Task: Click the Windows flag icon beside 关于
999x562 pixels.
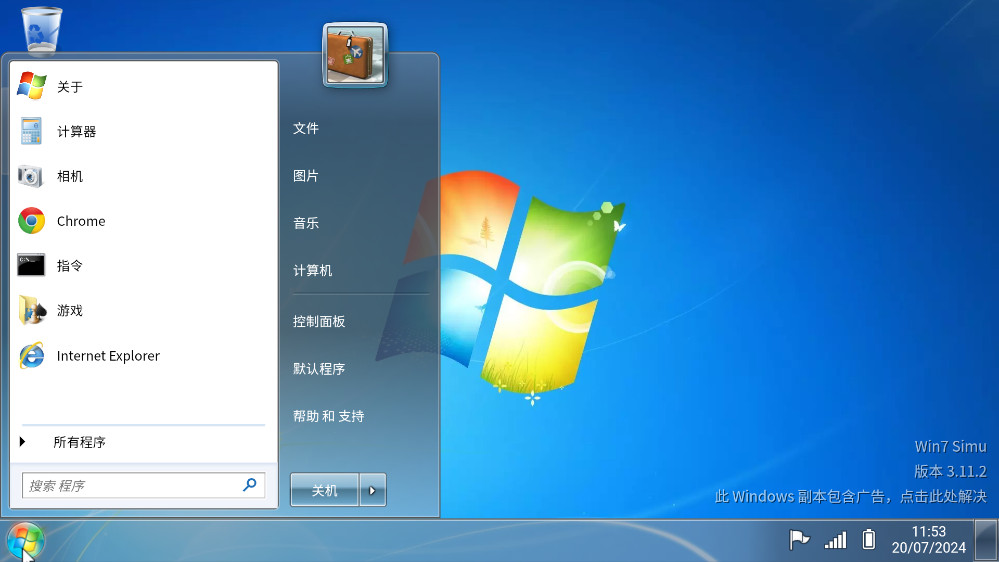Action: pyautogui.click(x=32, y=87)
